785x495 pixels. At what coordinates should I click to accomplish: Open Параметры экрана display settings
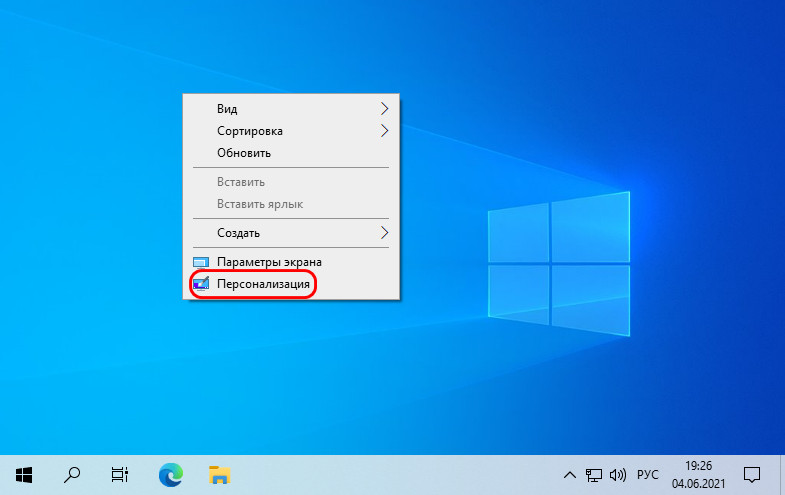291,262
